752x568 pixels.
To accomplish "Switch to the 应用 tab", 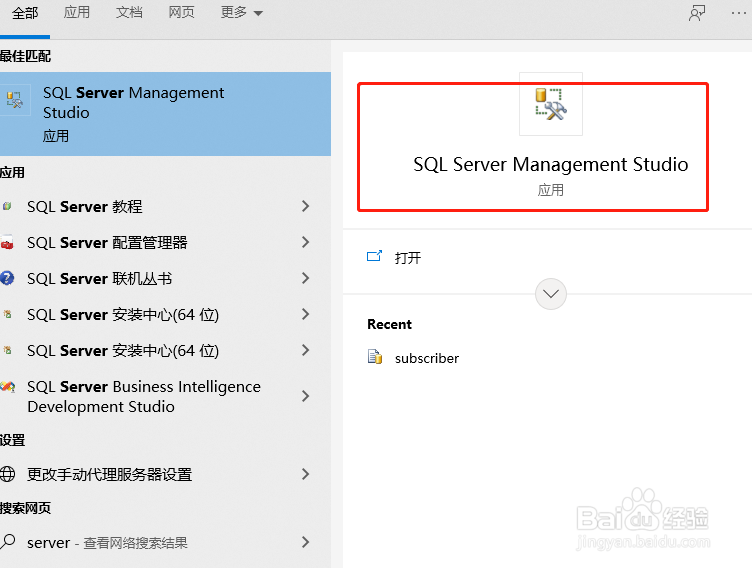I will click(77, 13).
